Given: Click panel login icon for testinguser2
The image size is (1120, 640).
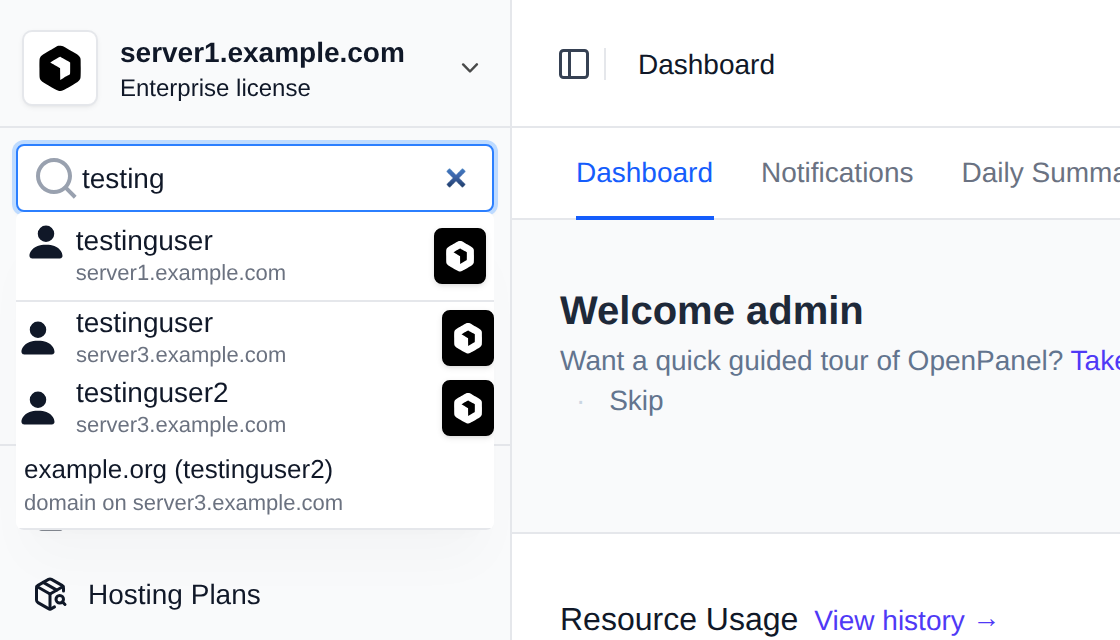Looking at the screenshot, I should pos(468,408).
